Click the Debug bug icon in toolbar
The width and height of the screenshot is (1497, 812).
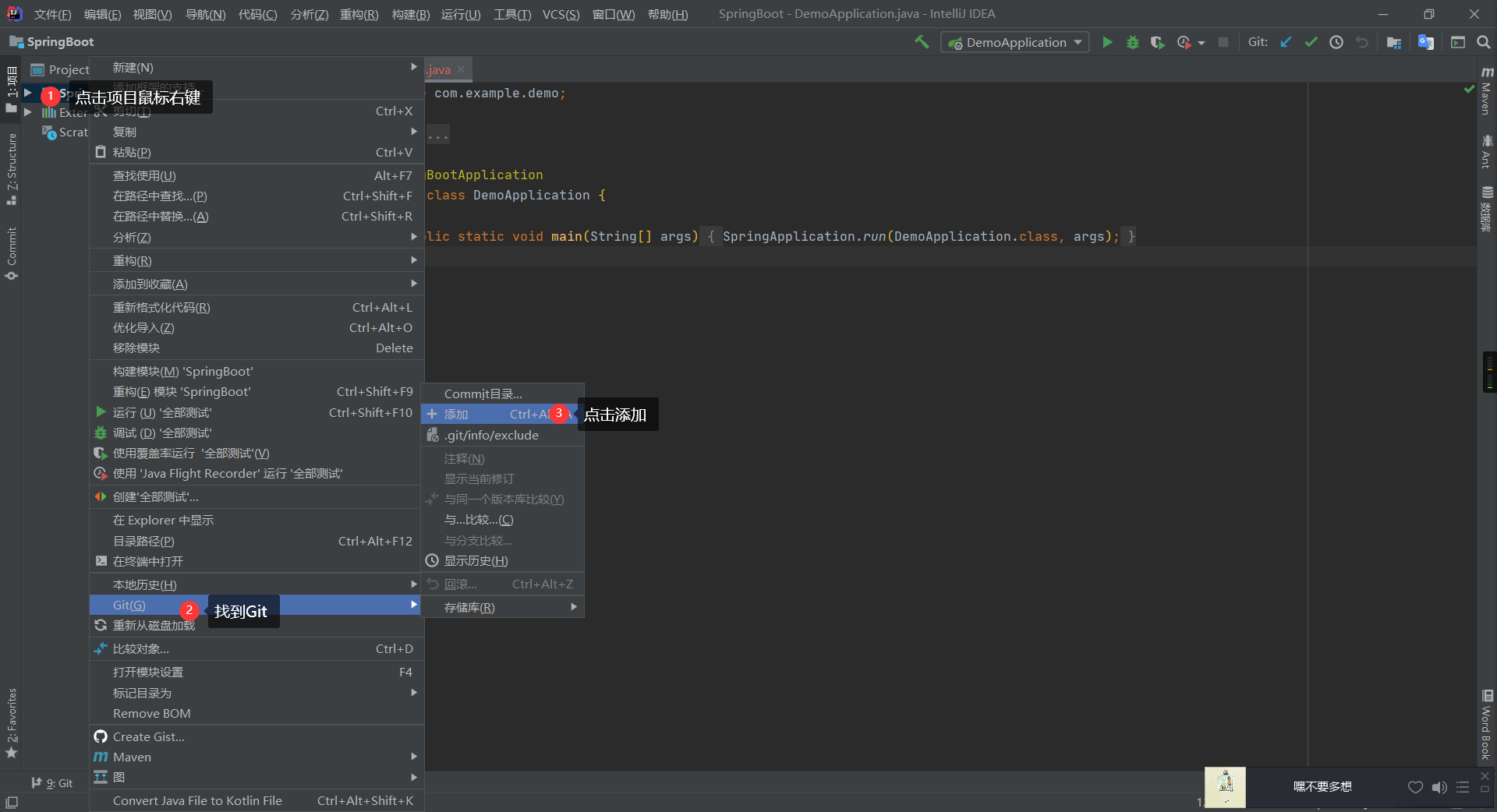pos(1133,42)
